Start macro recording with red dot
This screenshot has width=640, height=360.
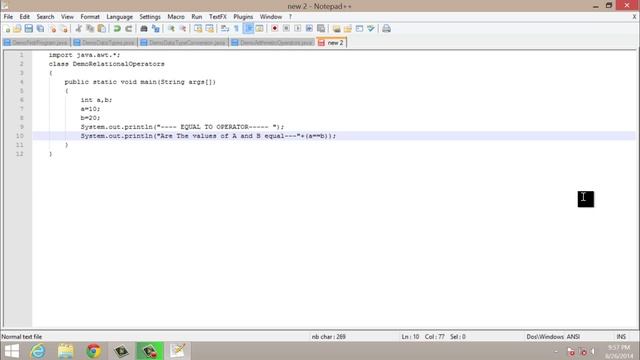[x=275, y=29]
